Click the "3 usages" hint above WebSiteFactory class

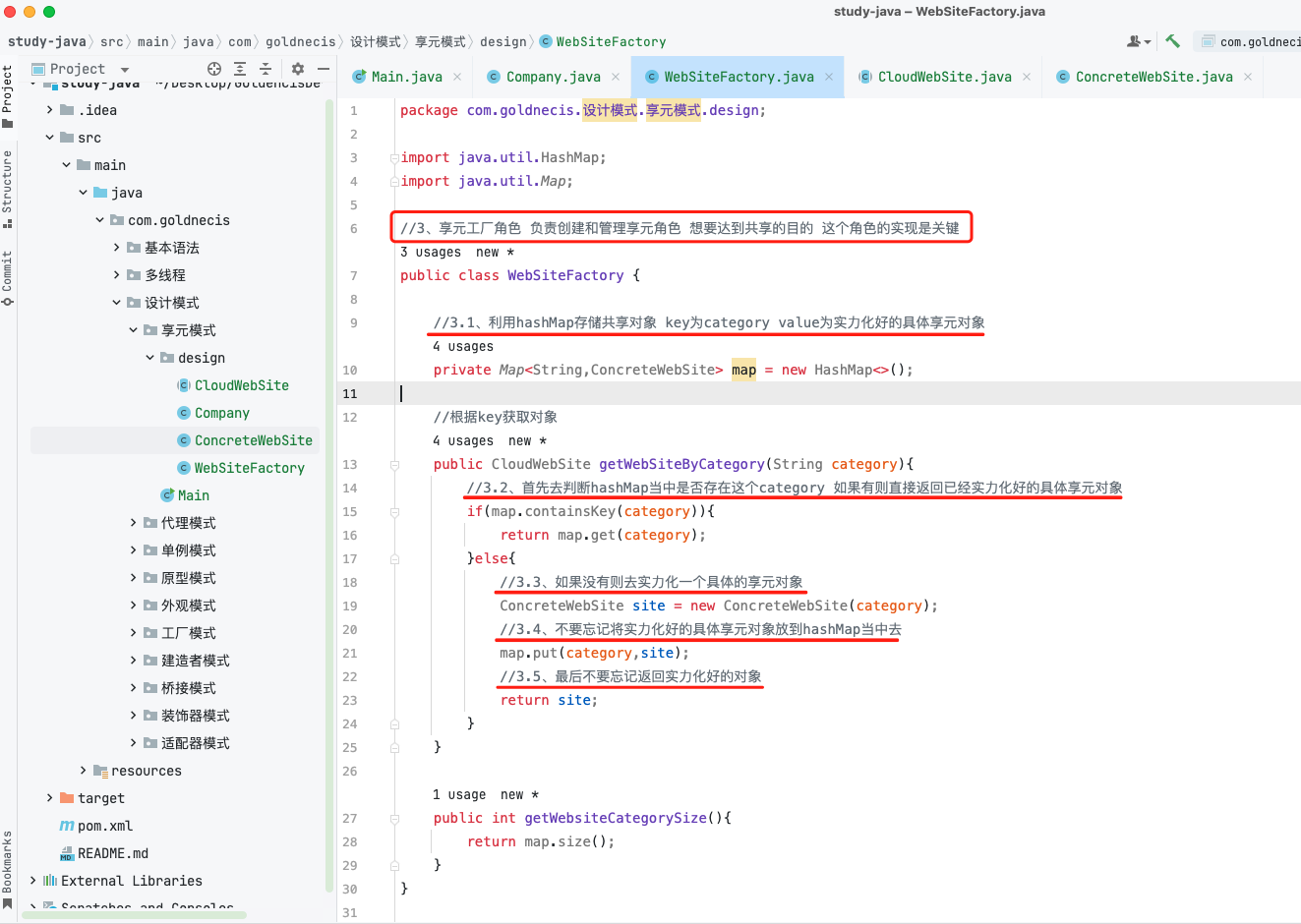[x=431, y=252]
